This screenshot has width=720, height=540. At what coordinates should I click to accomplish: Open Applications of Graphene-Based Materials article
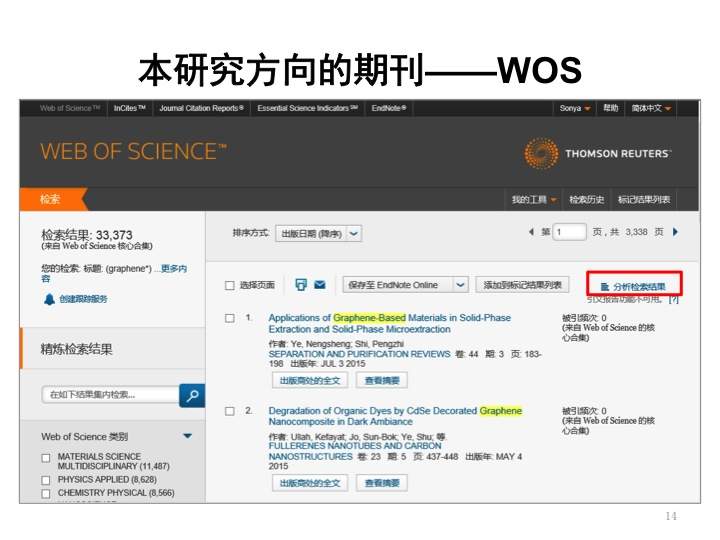point(389,323)
